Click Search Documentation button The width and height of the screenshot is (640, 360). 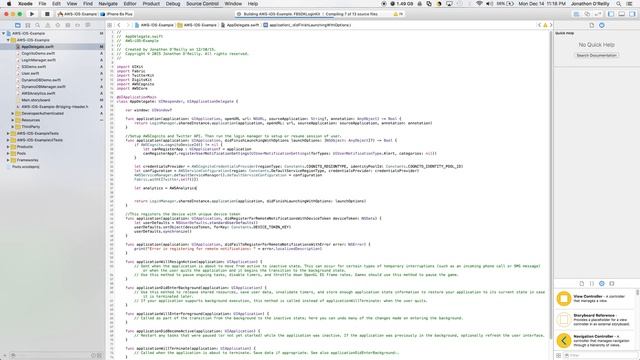tap(596, 55)
